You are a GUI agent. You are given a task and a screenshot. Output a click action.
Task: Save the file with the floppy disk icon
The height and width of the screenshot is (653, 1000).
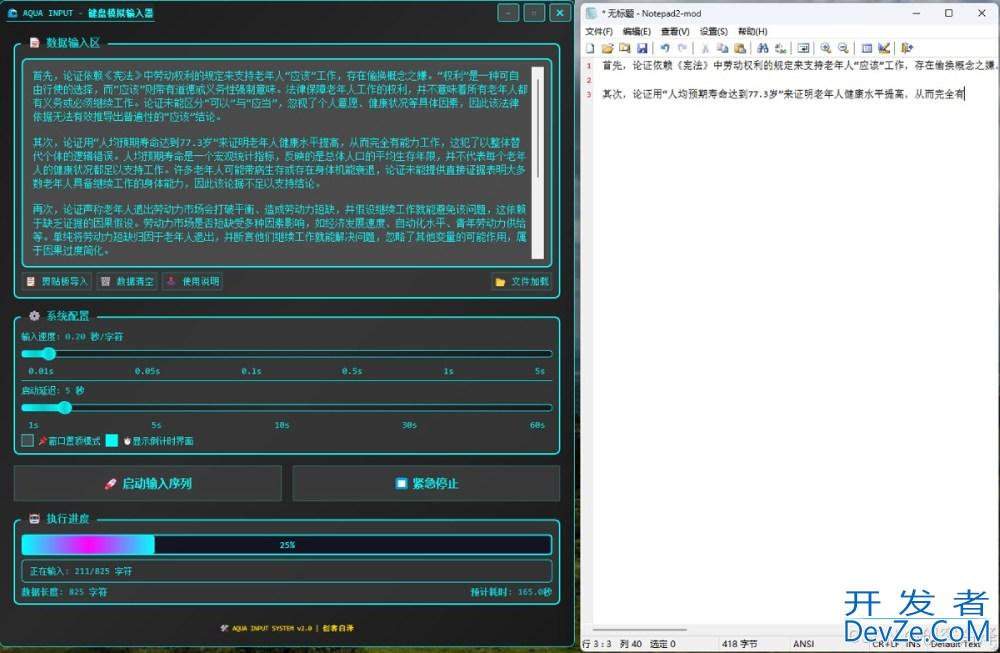coord(642,48)
